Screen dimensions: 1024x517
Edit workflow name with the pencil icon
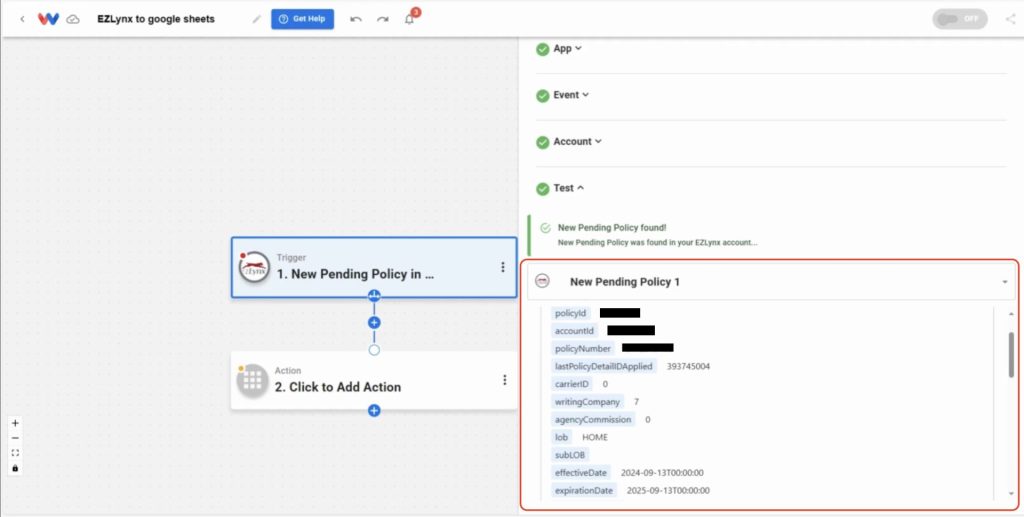257,19
